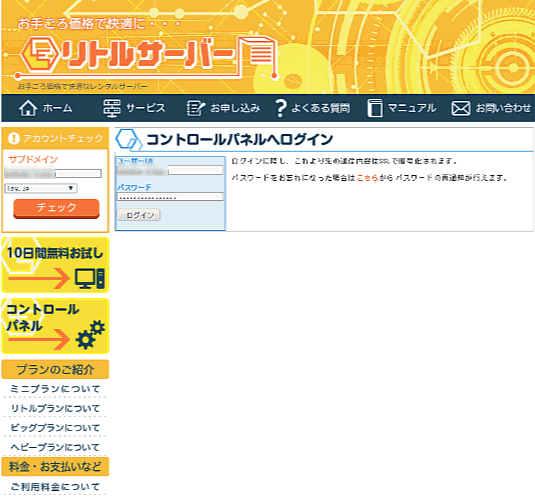Click the gears icon on control panel banner
Image resolution: width=535 pixels, height=500 pixels.
point(90,335)
